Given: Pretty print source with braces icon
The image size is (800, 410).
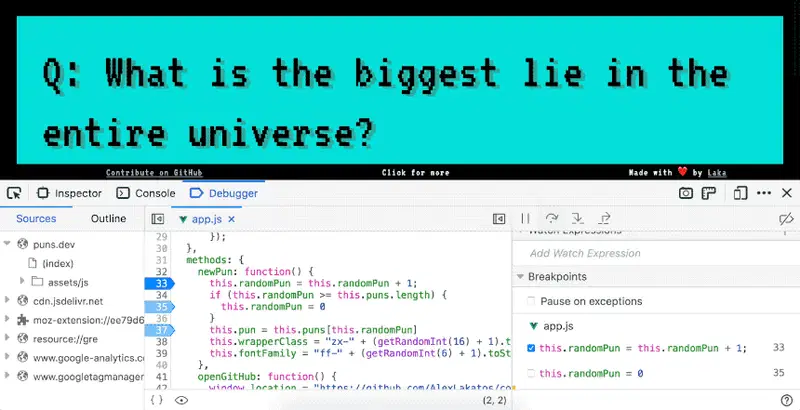Looking at the screenshot, I should tap(157, 399).
